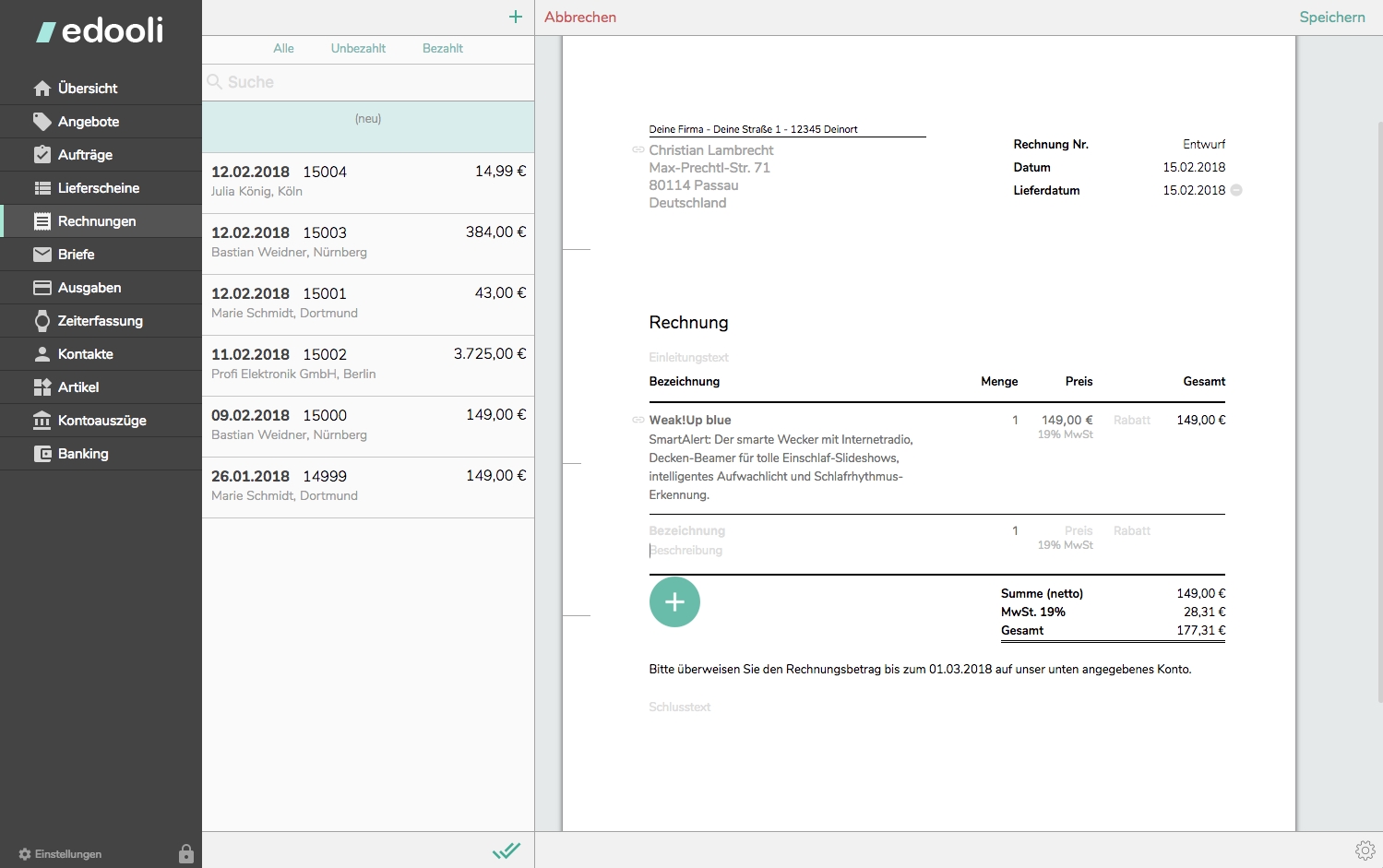1383x868 pixels.
Task: Click the Suche search field
Action: pos(368,82)
